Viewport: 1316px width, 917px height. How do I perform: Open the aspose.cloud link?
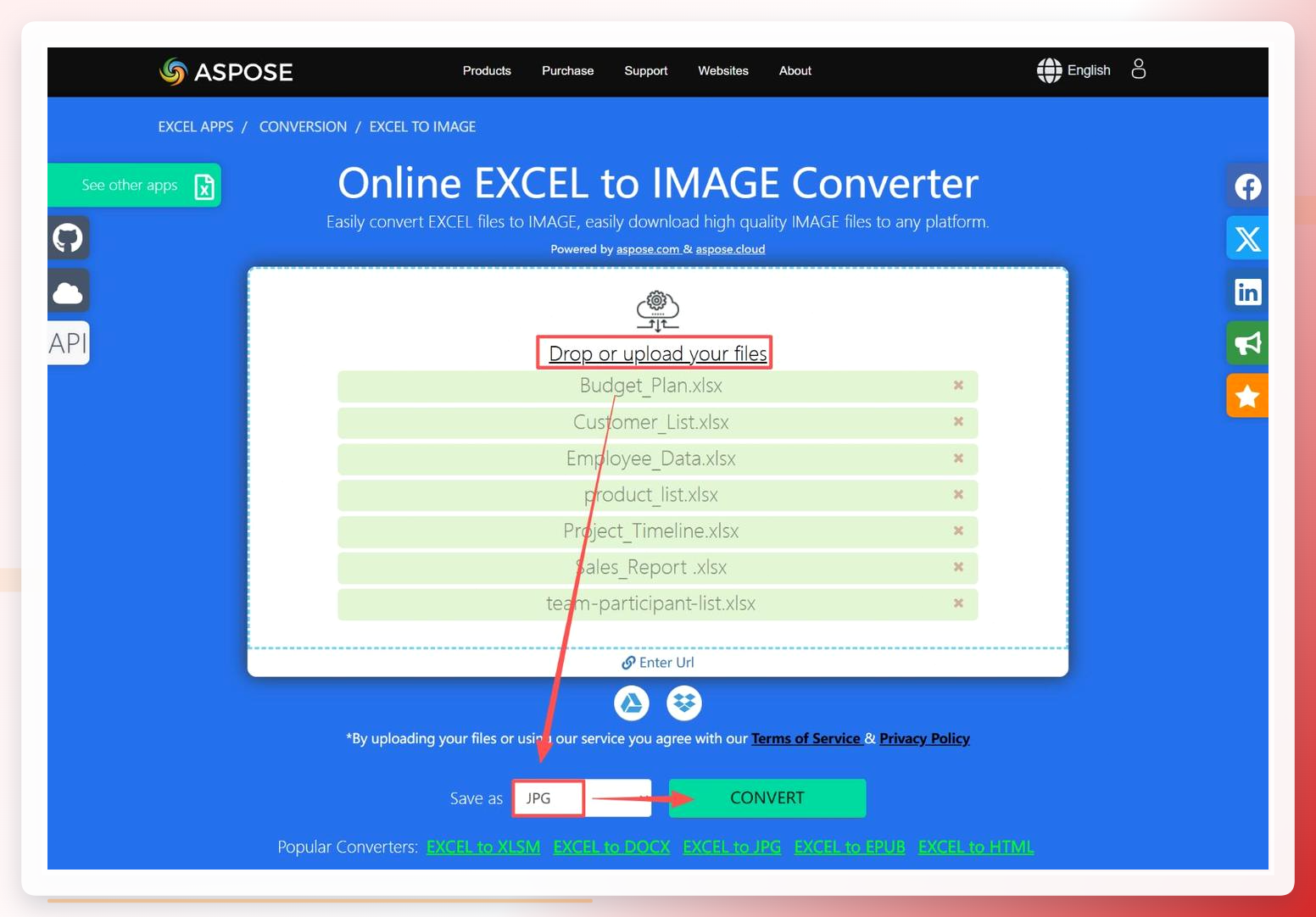730,249
